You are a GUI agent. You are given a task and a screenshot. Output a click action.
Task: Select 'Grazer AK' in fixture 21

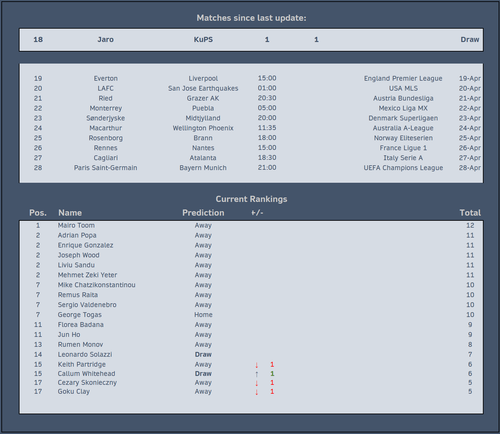[x=203, y=98]
